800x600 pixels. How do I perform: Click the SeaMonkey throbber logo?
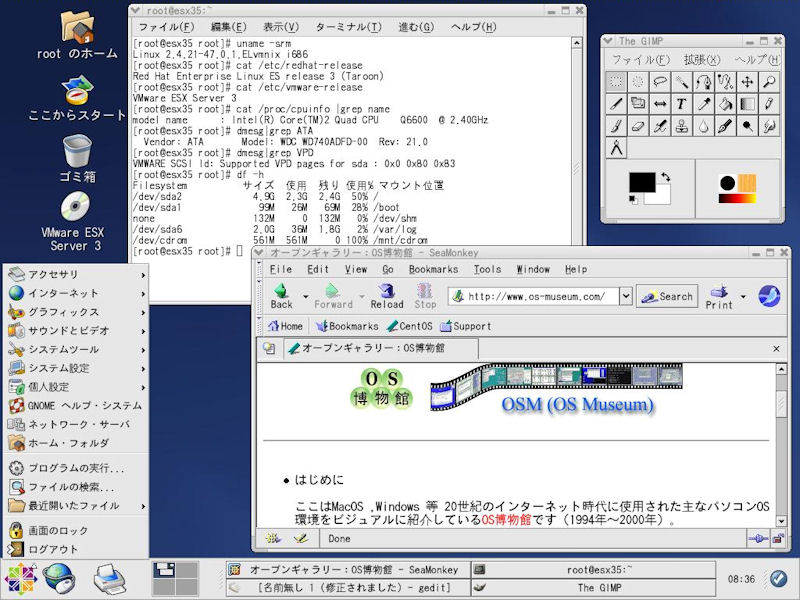click(769, 296)
